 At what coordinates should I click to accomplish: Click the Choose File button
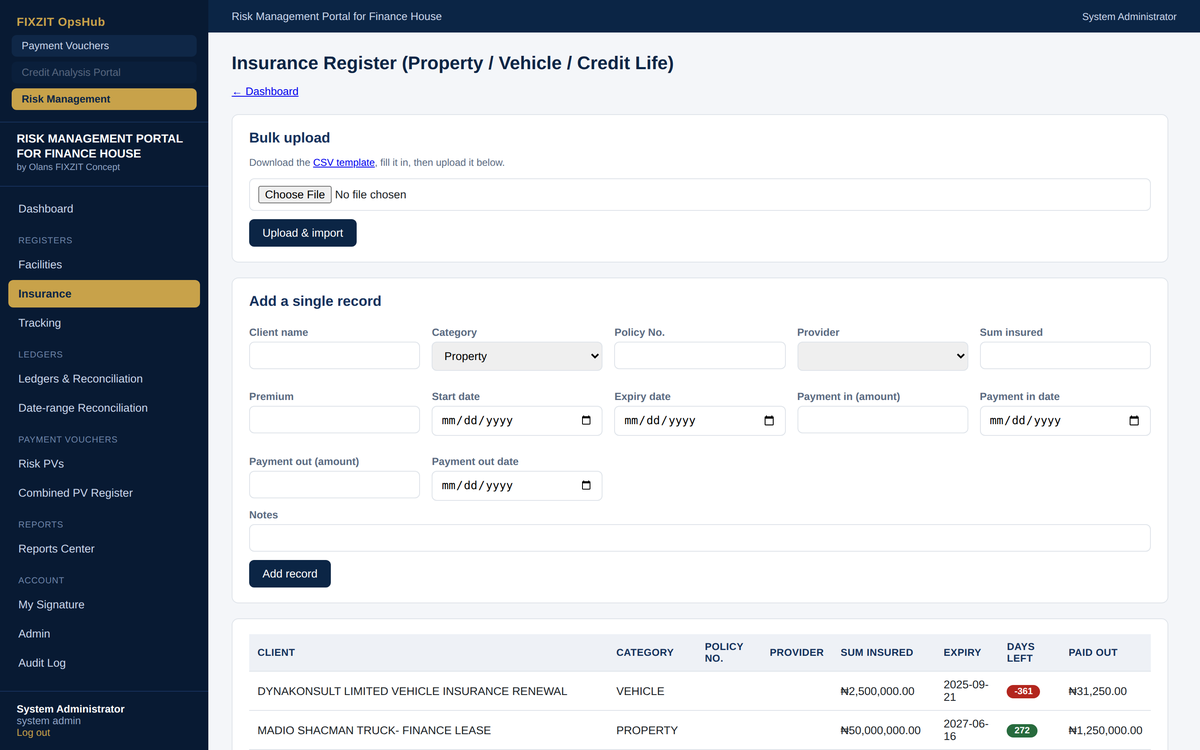[x=294, y=195]
